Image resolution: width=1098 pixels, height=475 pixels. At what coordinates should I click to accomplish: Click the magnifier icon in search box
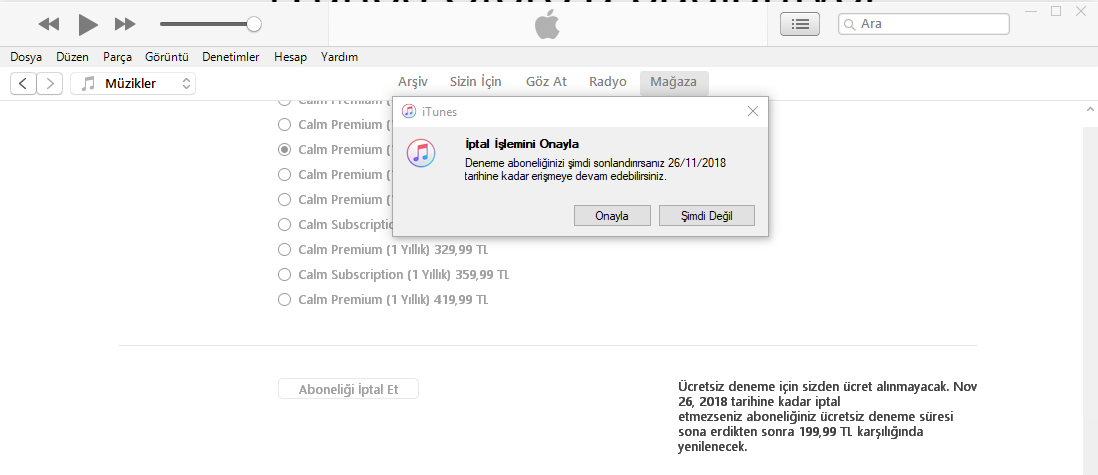tap(849, 25)
